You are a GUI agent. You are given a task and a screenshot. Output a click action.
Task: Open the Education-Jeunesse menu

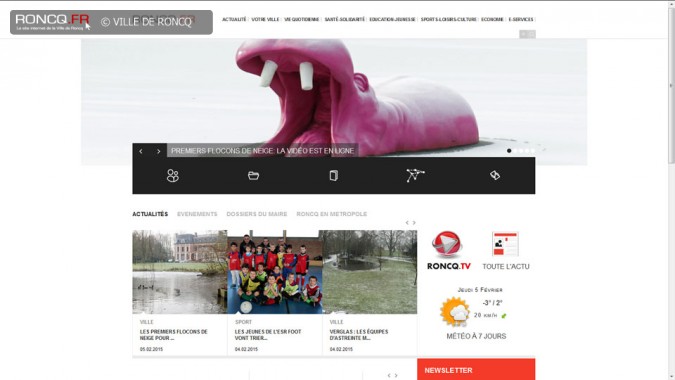coord(393,19)
